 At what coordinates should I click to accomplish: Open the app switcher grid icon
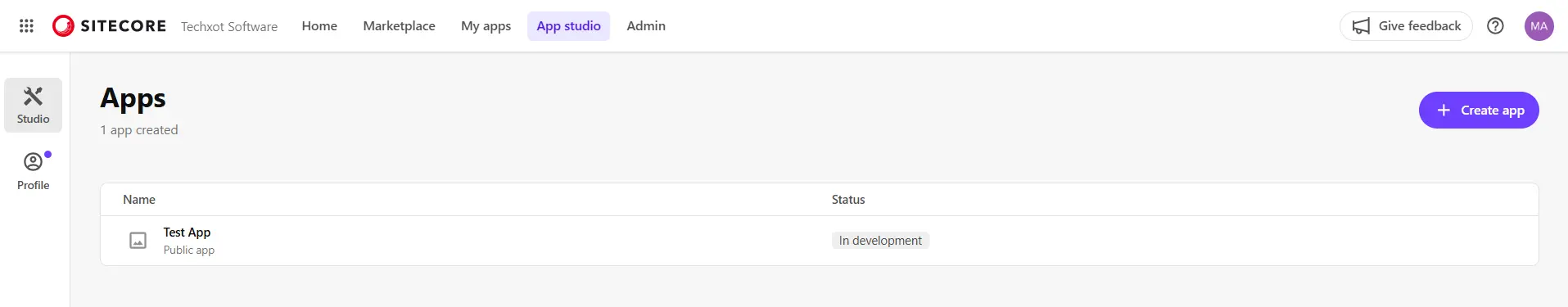point(26,26)
